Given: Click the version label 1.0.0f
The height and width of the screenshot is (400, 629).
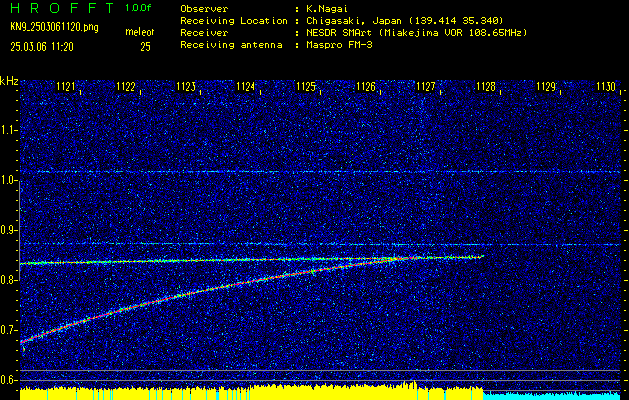Looking at the screenshot, I should (x=138, y=8).
